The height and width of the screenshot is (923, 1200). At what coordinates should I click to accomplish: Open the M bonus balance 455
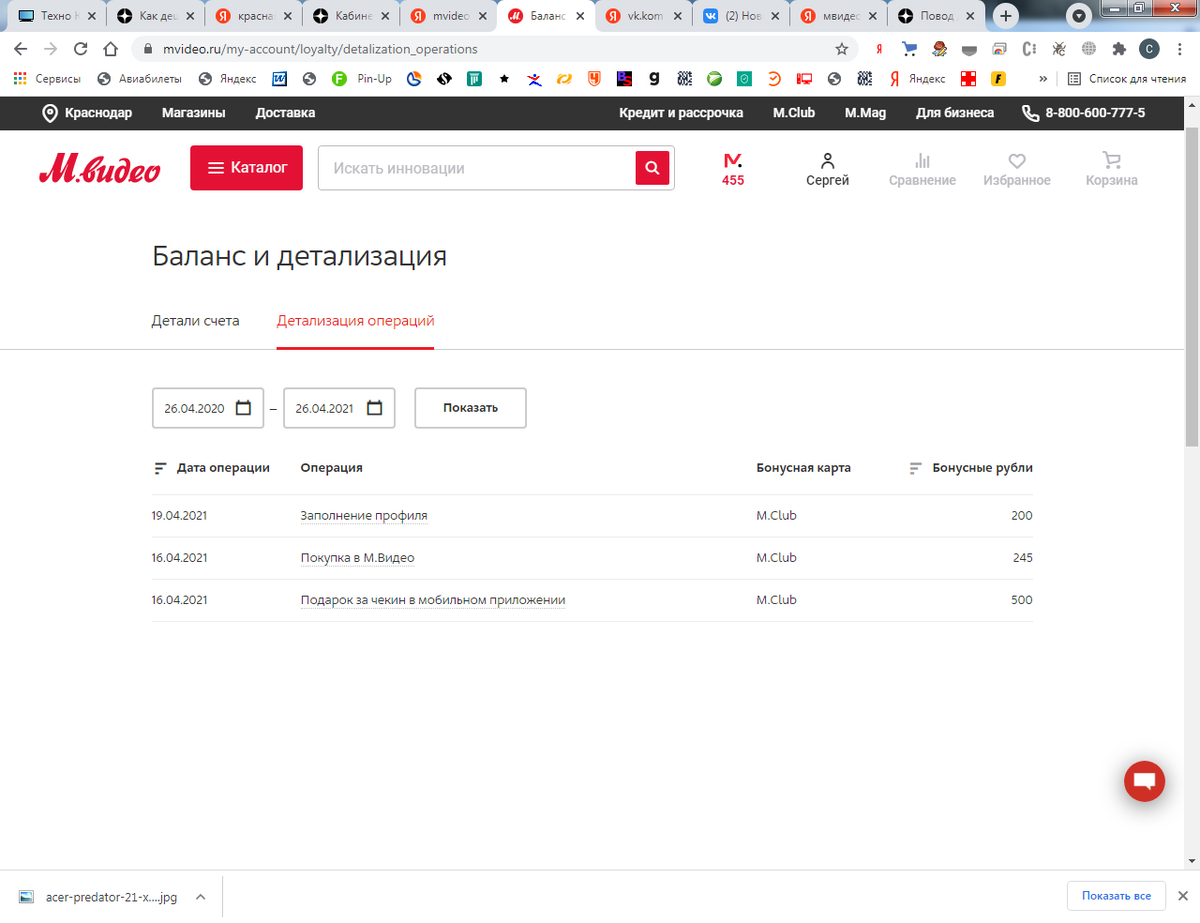point(733,169)
